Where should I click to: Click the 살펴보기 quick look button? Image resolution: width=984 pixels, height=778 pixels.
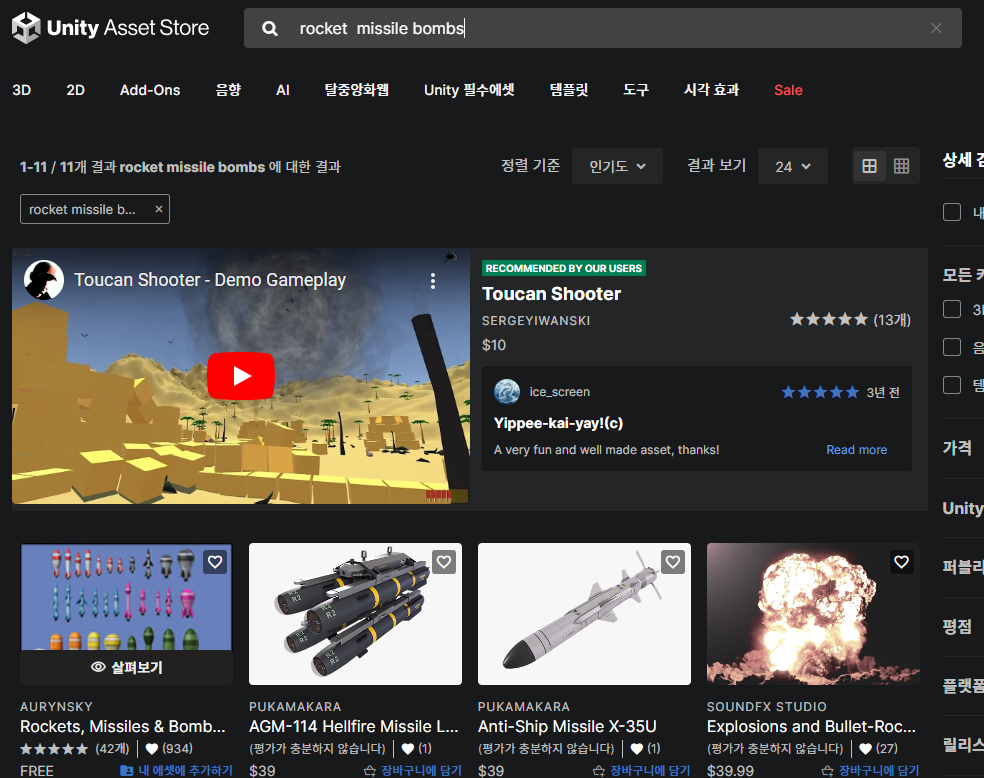coord(127,668)
